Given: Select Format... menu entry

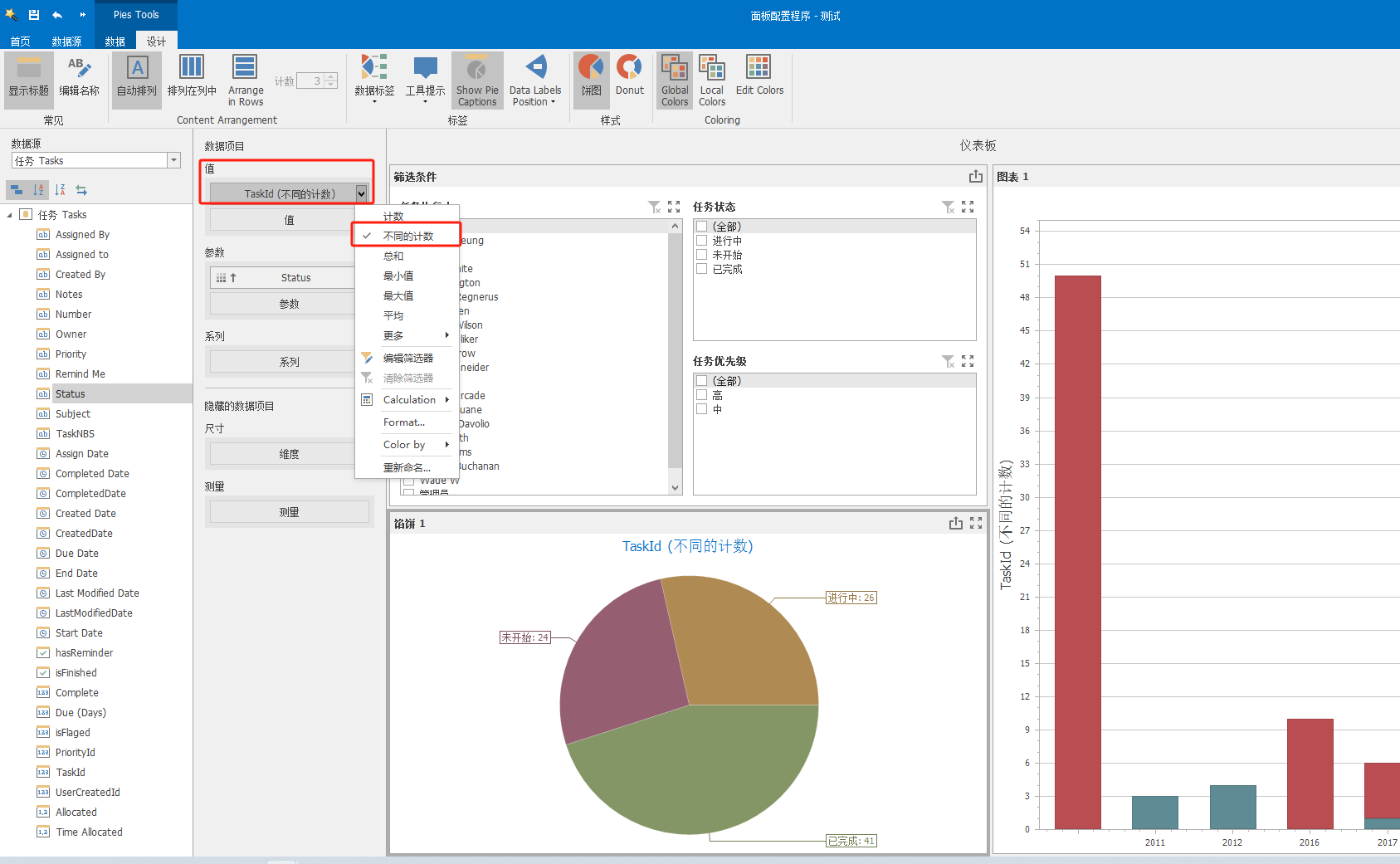Looking at the screenshot, I should pyautogui.click(x=407, y=422).
